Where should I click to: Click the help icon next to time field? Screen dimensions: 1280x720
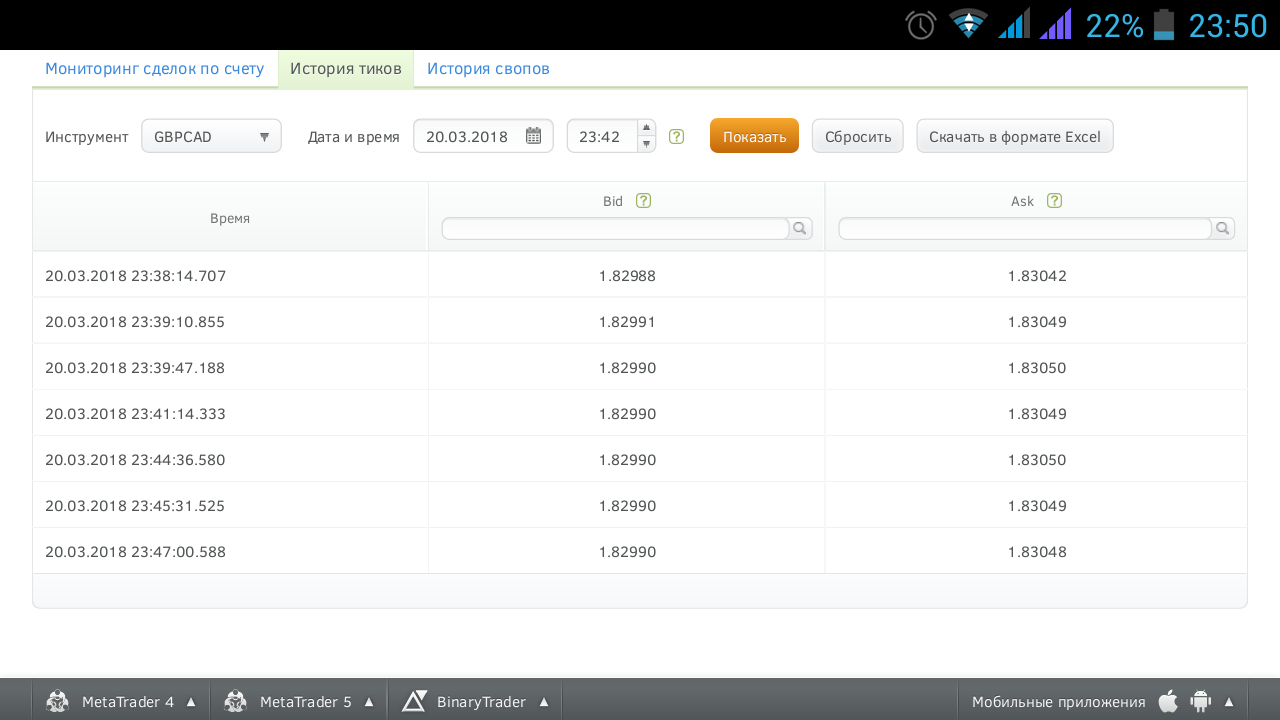677,137
